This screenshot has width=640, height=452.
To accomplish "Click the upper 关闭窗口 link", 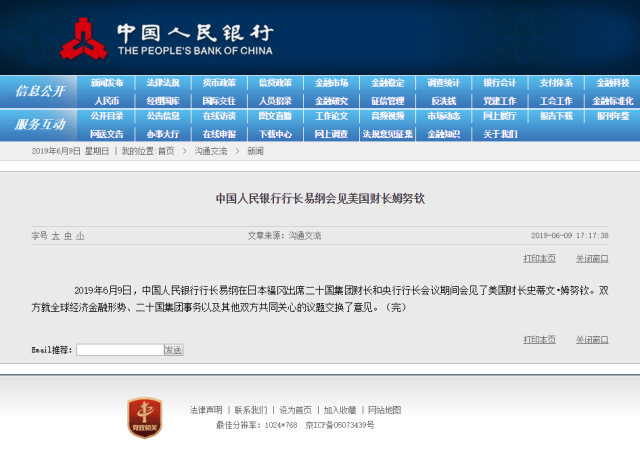I will tap(592, 258).
